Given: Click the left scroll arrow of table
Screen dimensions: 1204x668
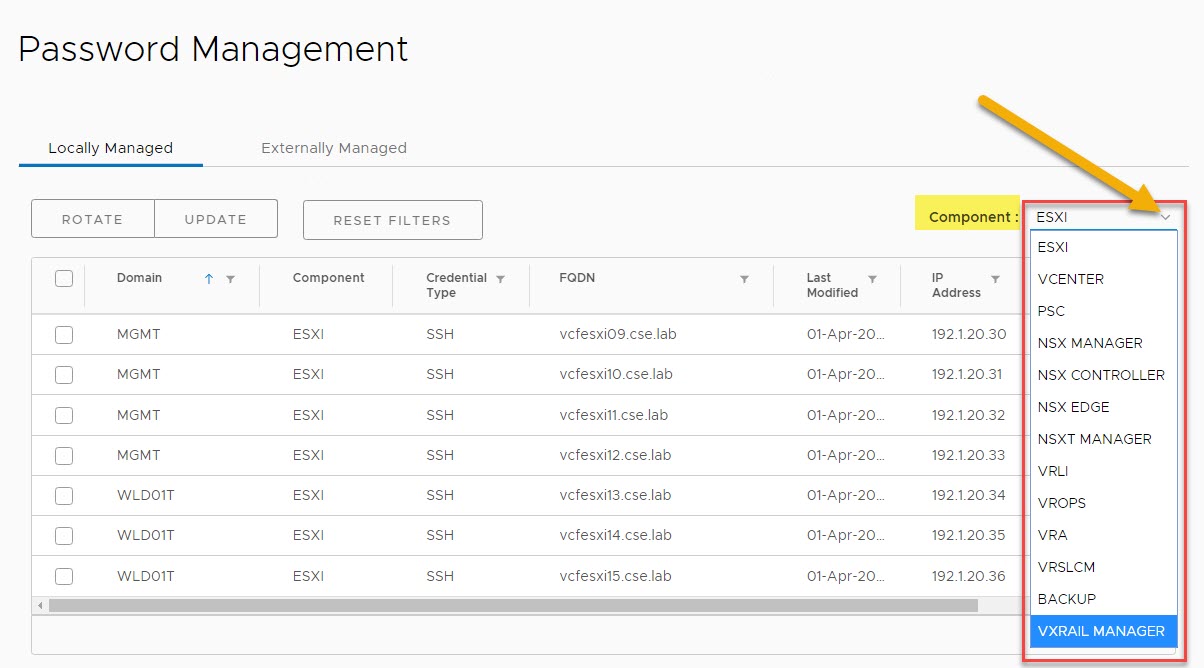Looking at the screenshot, I should pyautogui.click(x=40, y=605).
